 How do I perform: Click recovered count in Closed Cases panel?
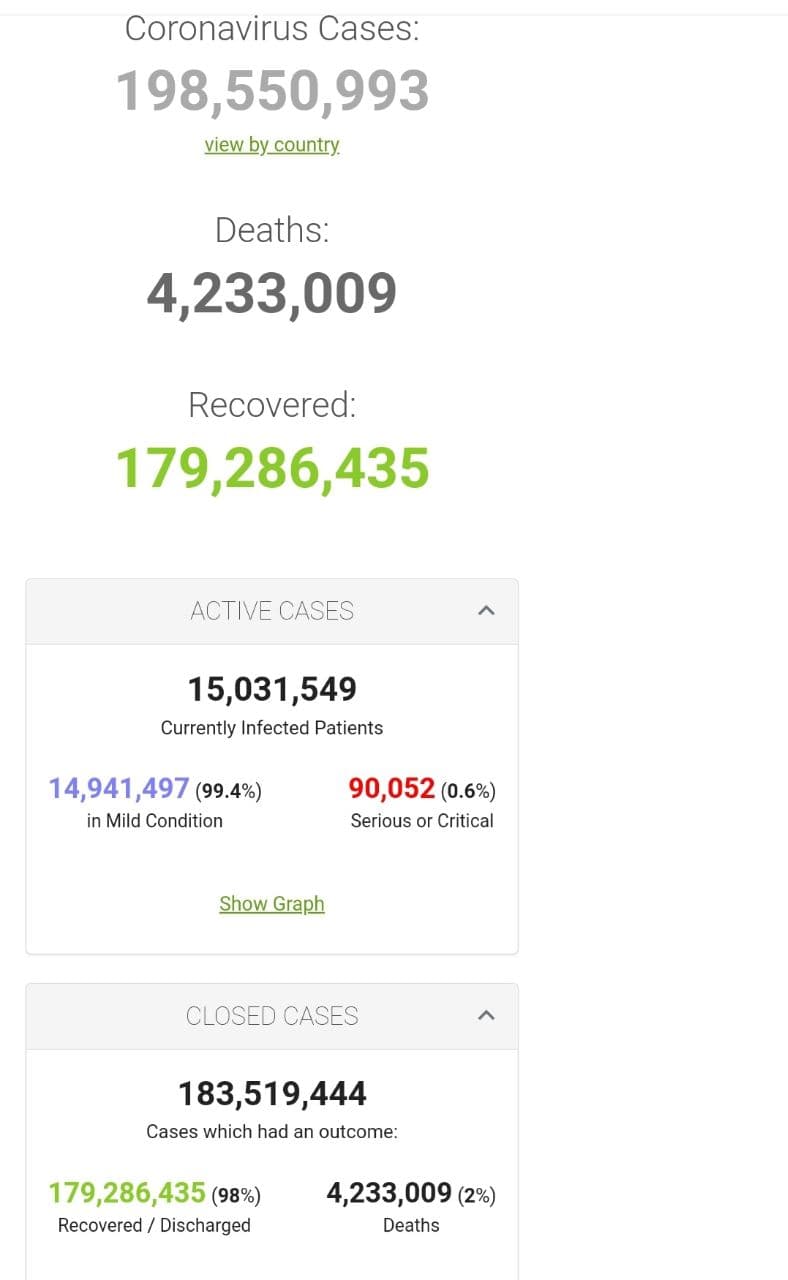point(127,1193)
